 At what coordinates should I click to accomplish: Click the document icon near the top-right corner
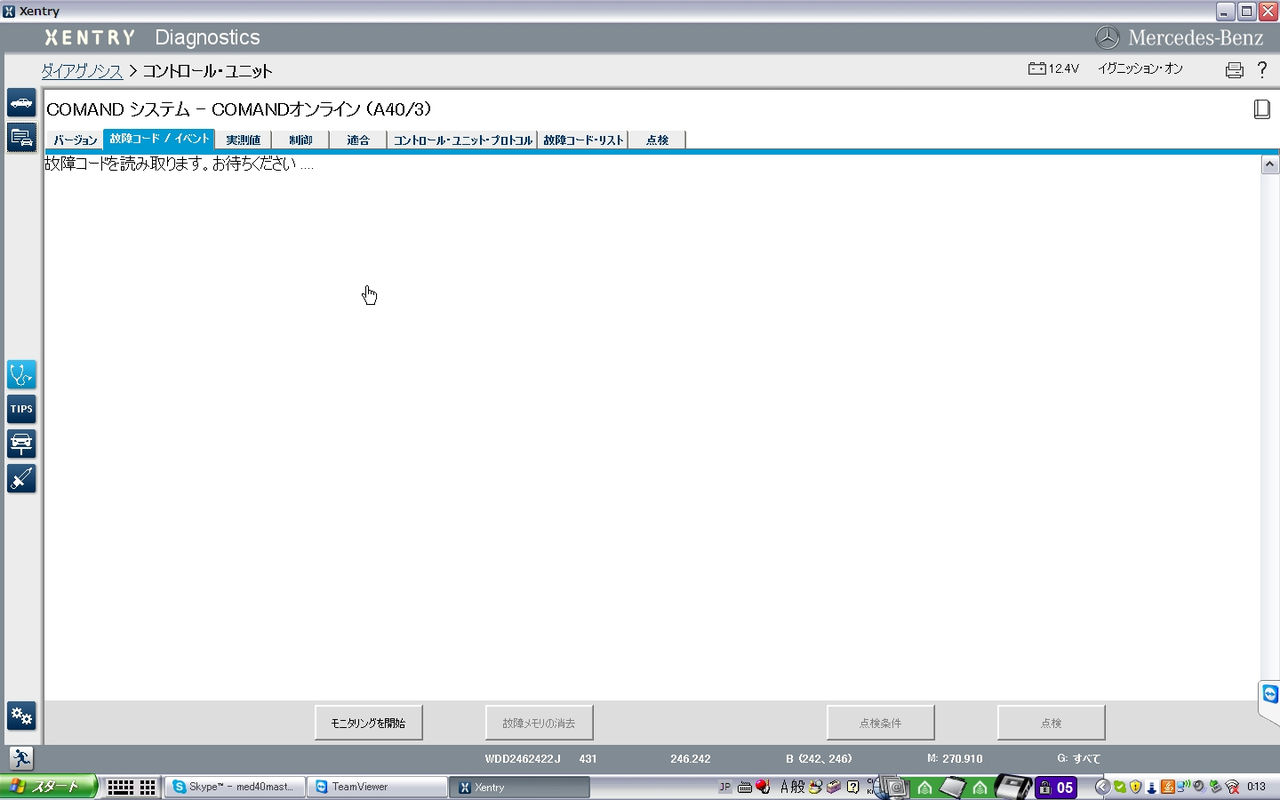point(1261,108)
